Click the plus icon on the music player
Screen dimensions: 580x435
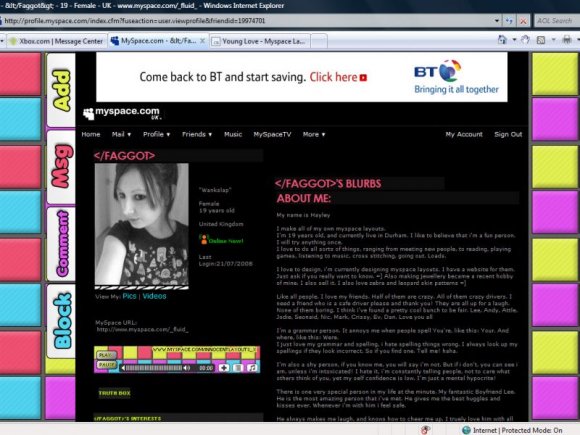(x=224, y=368)
